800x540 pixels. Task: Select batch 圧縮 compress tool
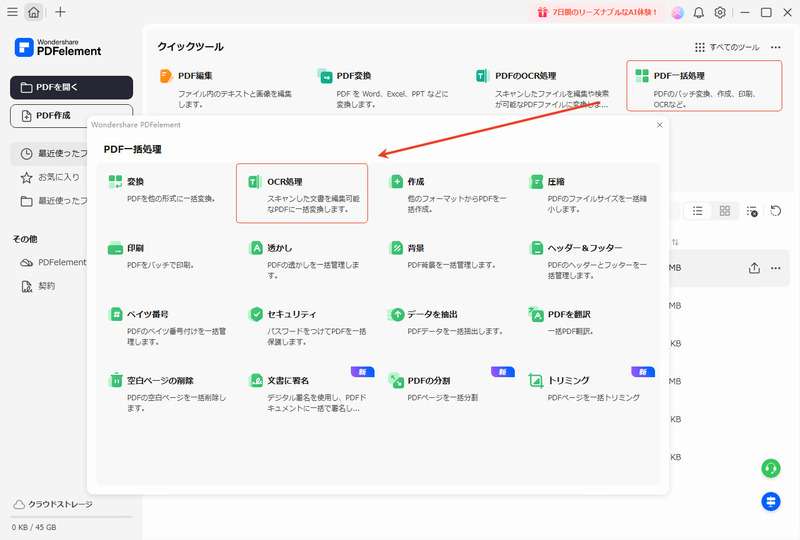tap(589, 193)
